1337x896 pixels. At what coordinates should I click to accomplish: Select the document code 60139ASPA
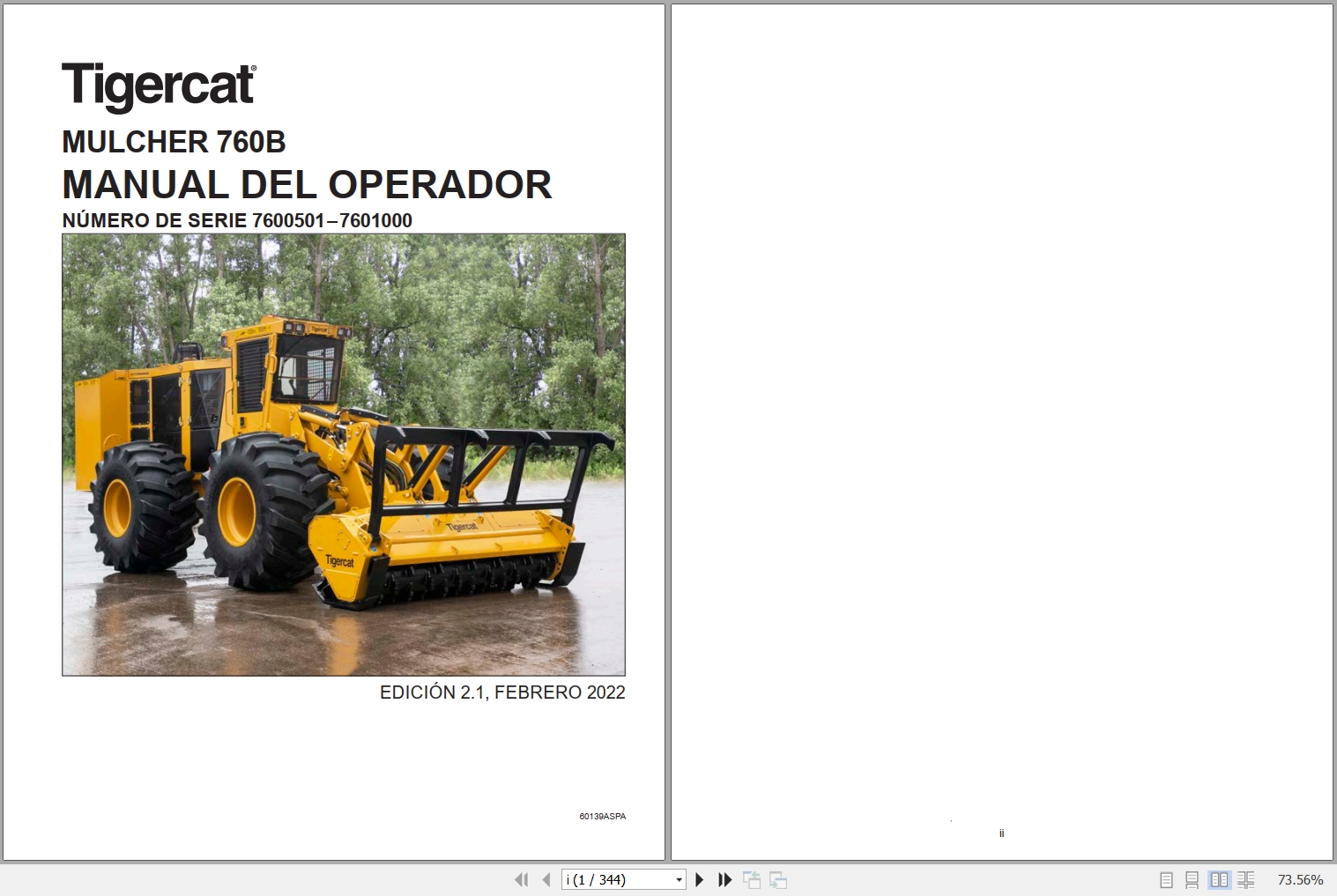click(x=602, y=817)
